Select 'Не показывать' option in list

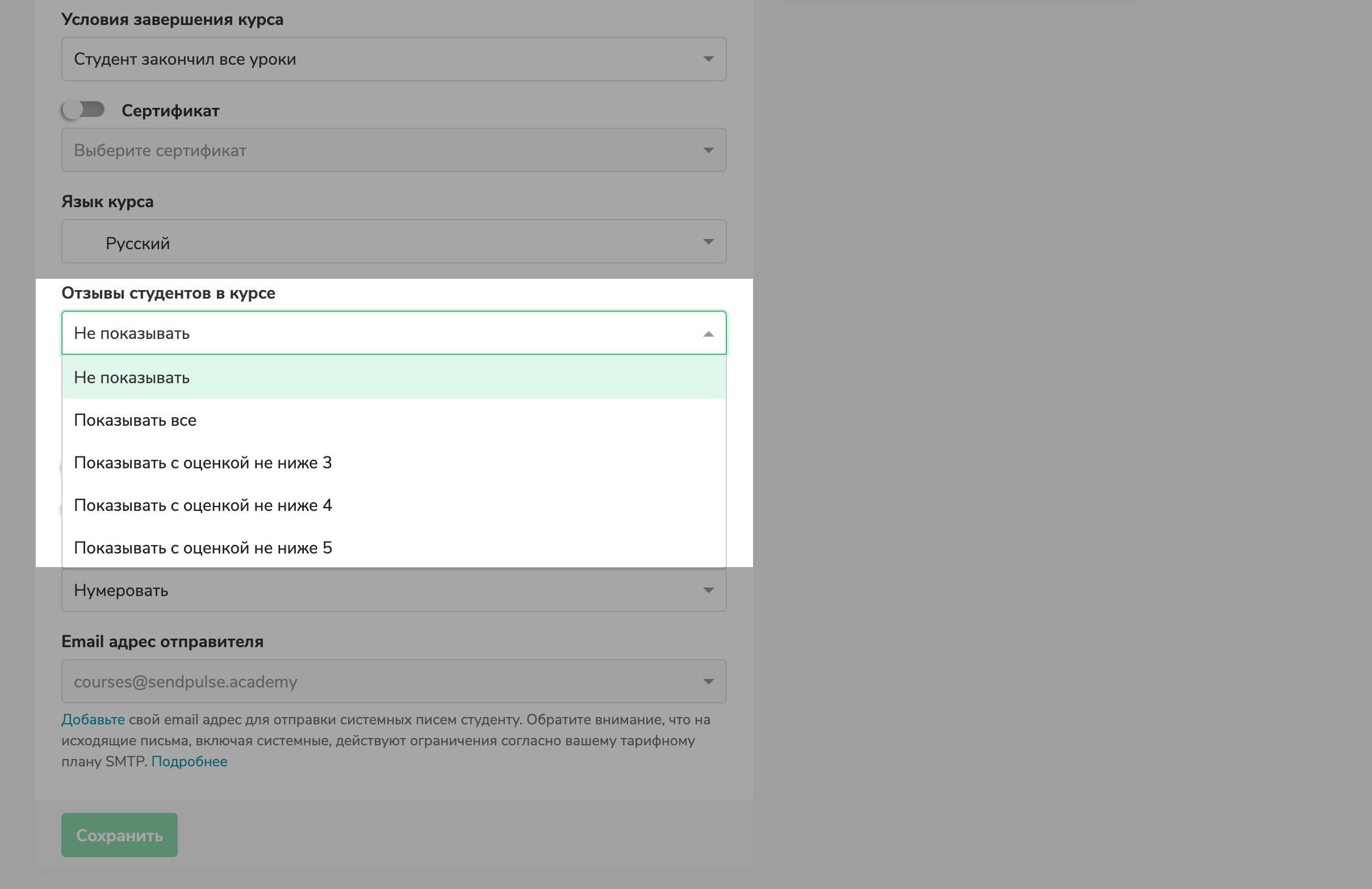[x=393, y=378]
